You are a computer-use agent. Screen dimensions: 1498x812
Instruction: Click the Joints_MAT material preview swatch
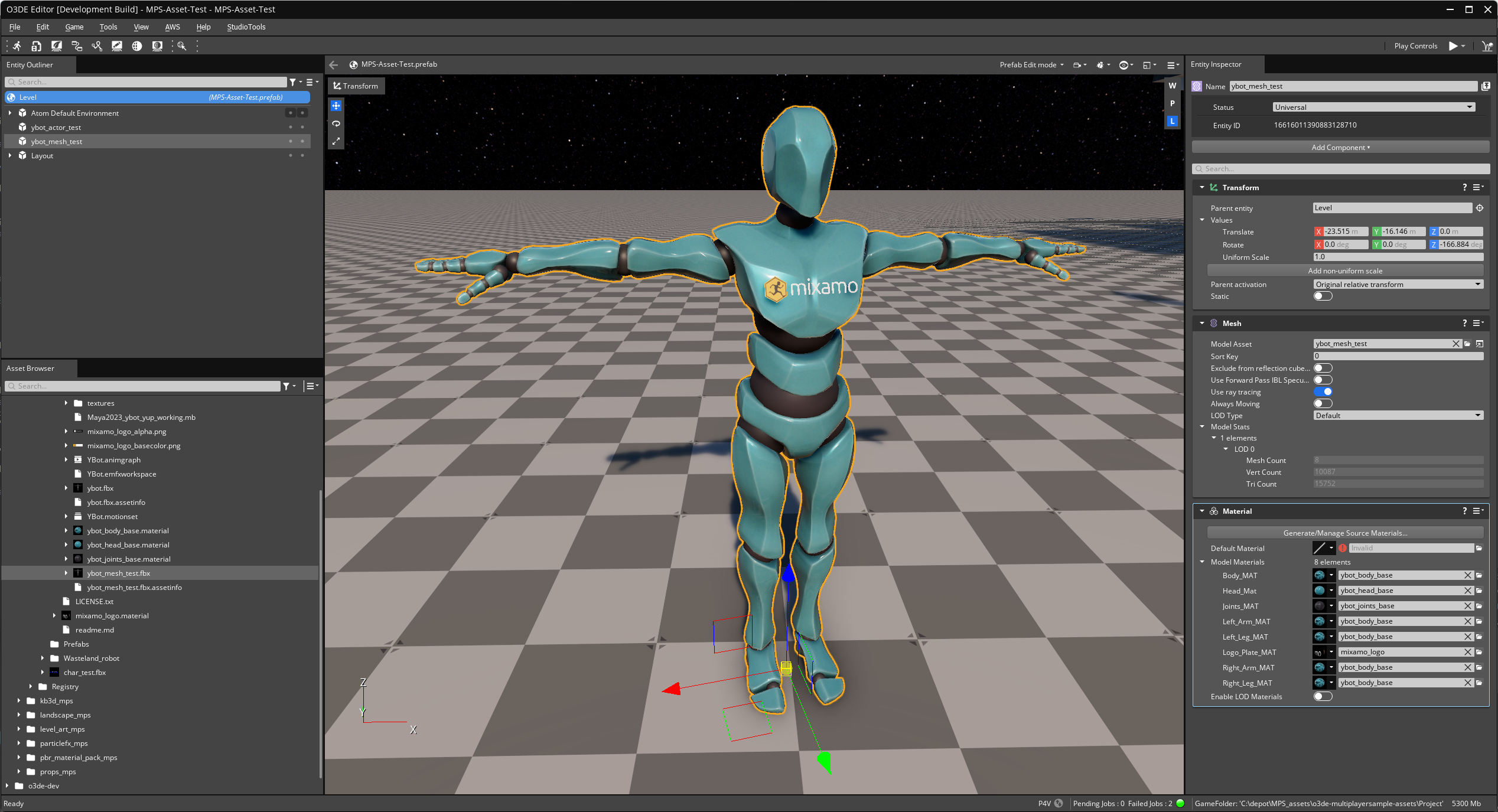tap(1320, 606)
